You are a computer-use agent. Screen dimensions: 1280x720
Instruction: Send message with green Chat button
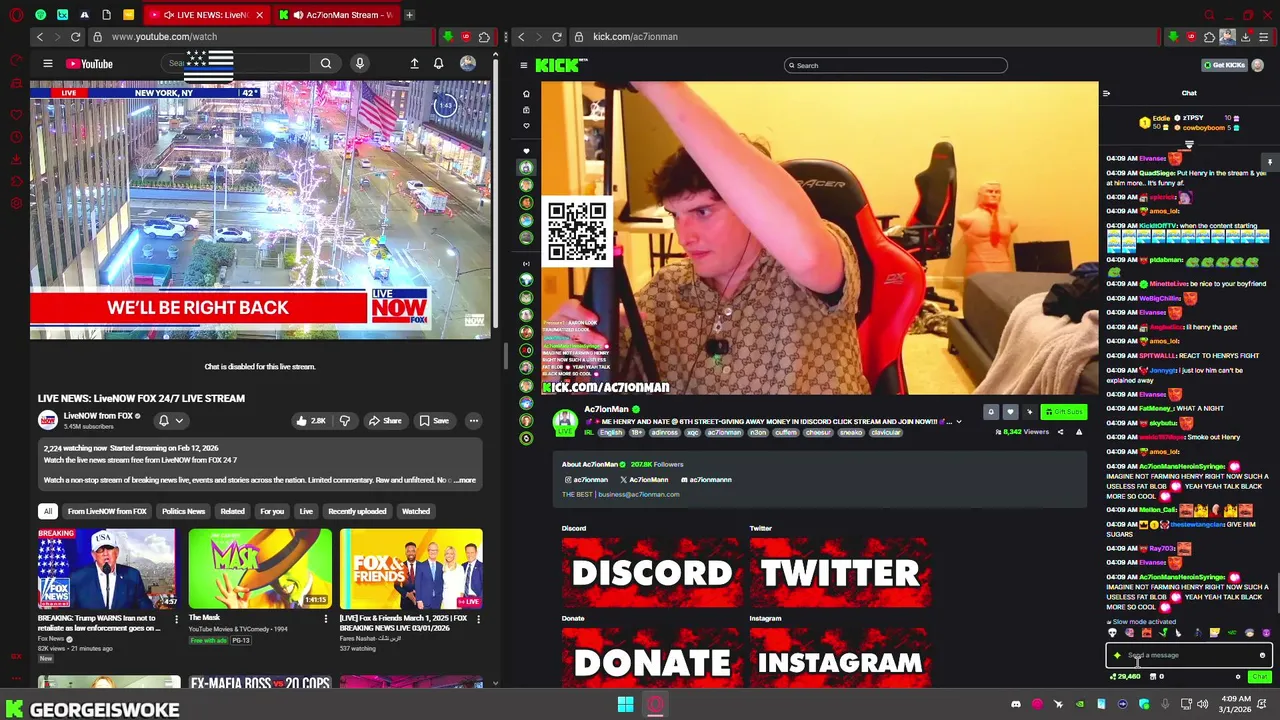click(1259, 677)
